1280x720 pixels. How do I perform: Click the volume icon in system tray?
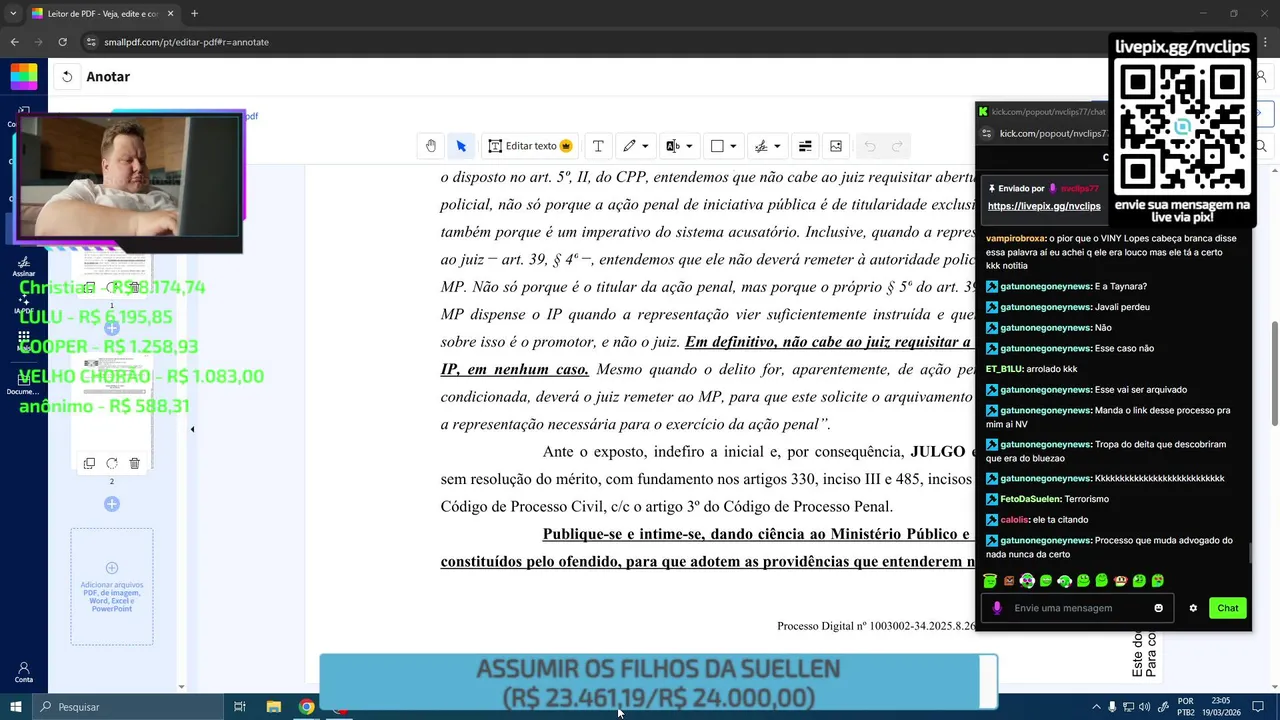click(1145, 707)
